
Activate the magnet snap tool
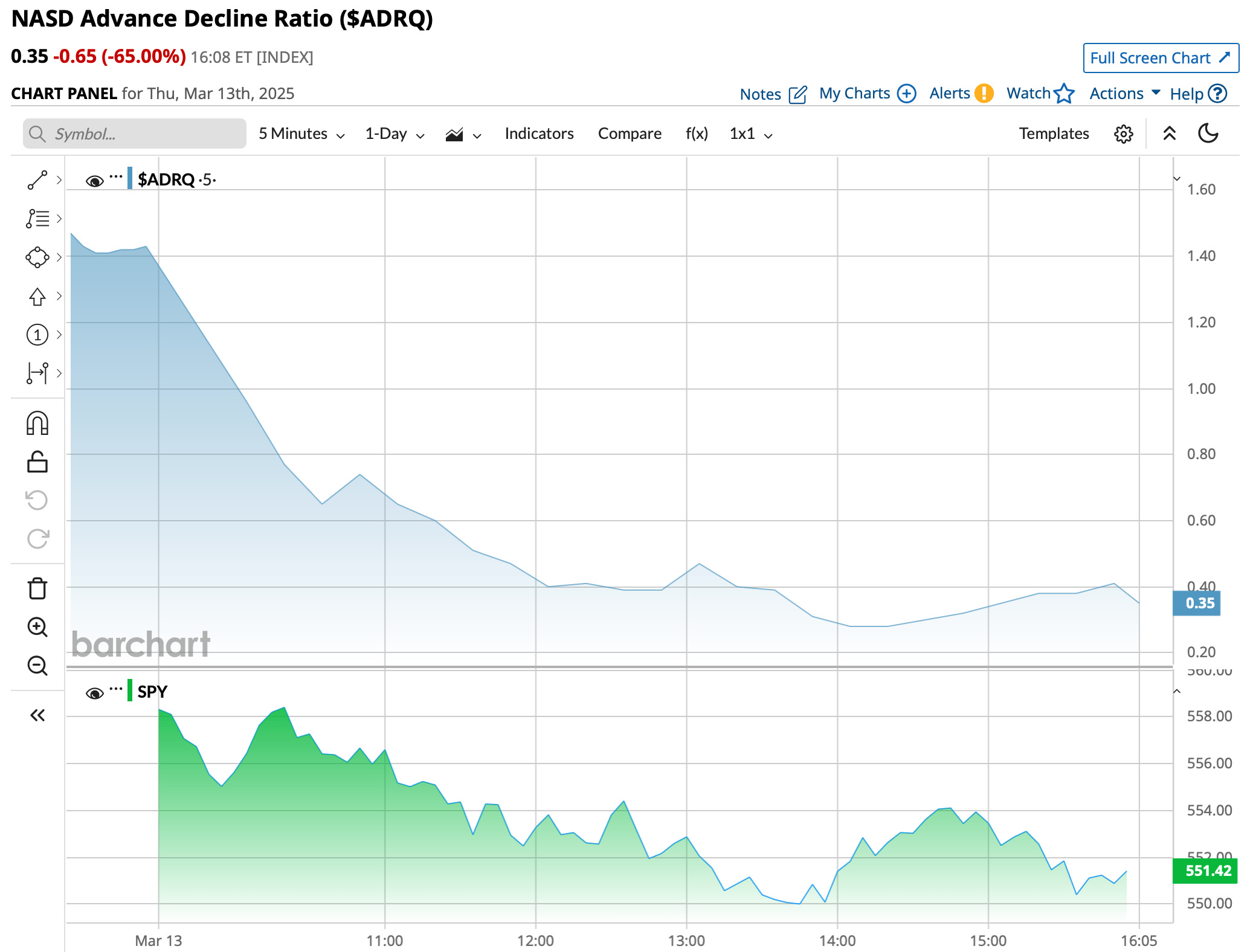37,423
